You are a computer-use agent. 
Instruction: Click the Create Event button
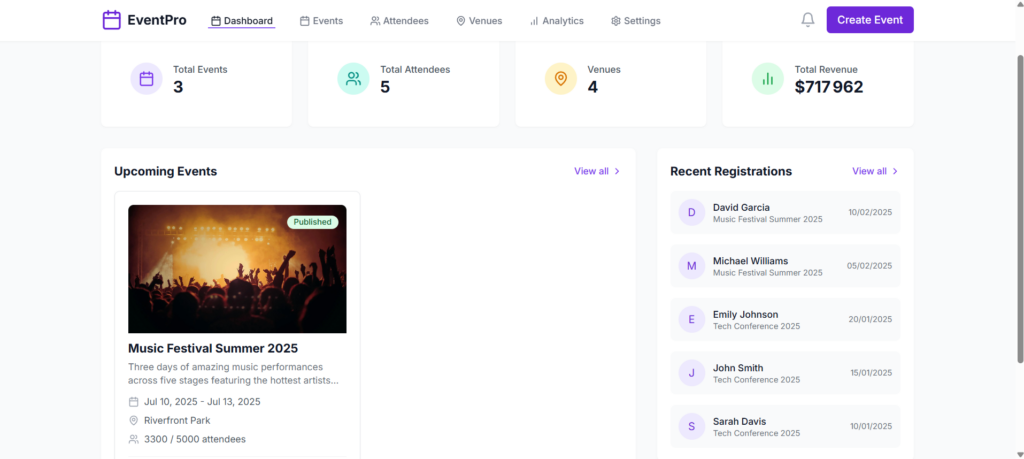pos(870,20)
